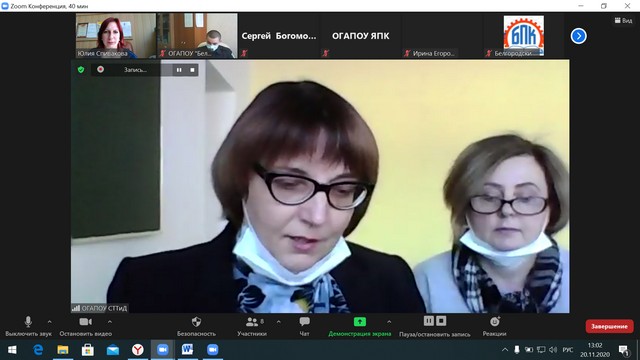640x360 pixels.
Task: Launch Edge browser from taskbar
Action: coord(38,350)
